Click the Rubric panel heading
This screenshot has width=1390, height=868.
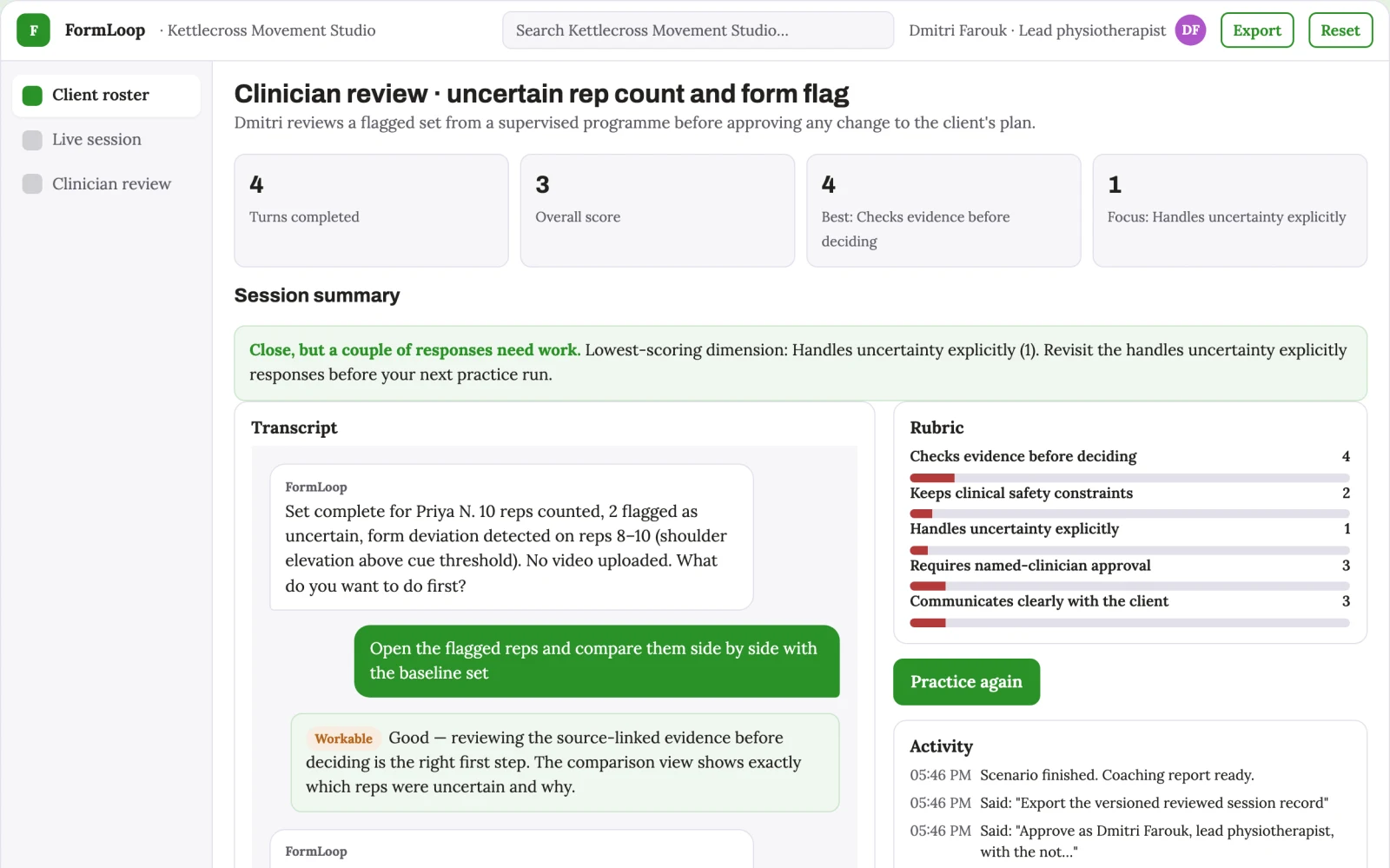tap(937, 427)
